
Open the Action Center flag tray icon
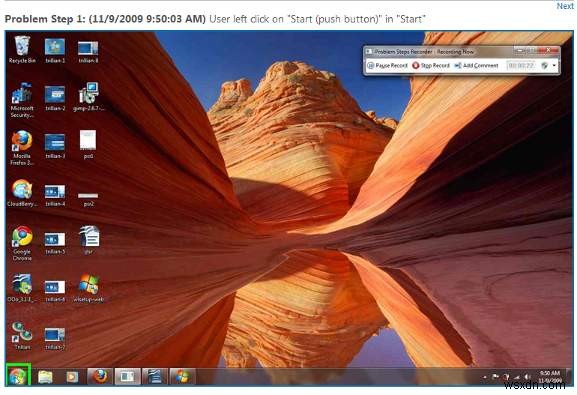495,377
